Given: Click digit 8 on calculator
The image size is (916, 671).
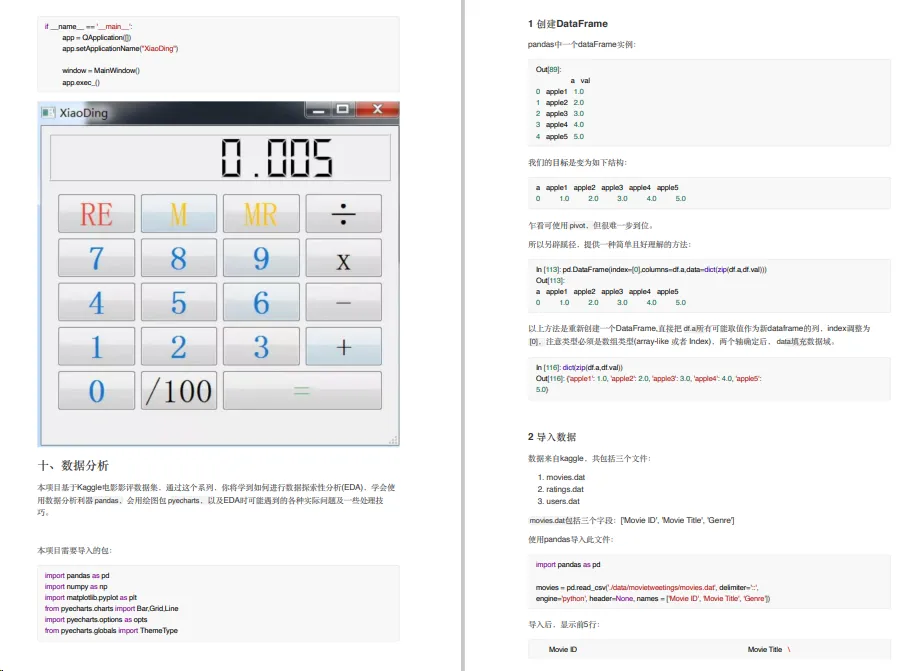Looking at the screenshot, I should 179,258.
